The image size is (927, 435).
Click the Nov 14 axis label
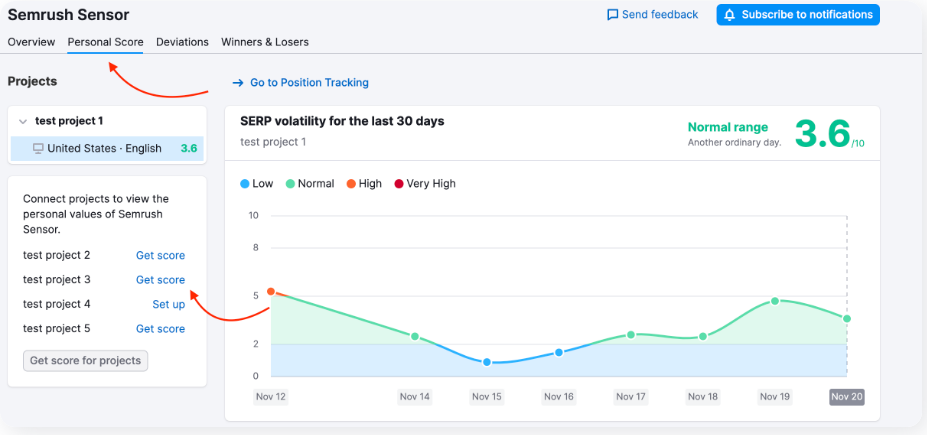(415, 397)
